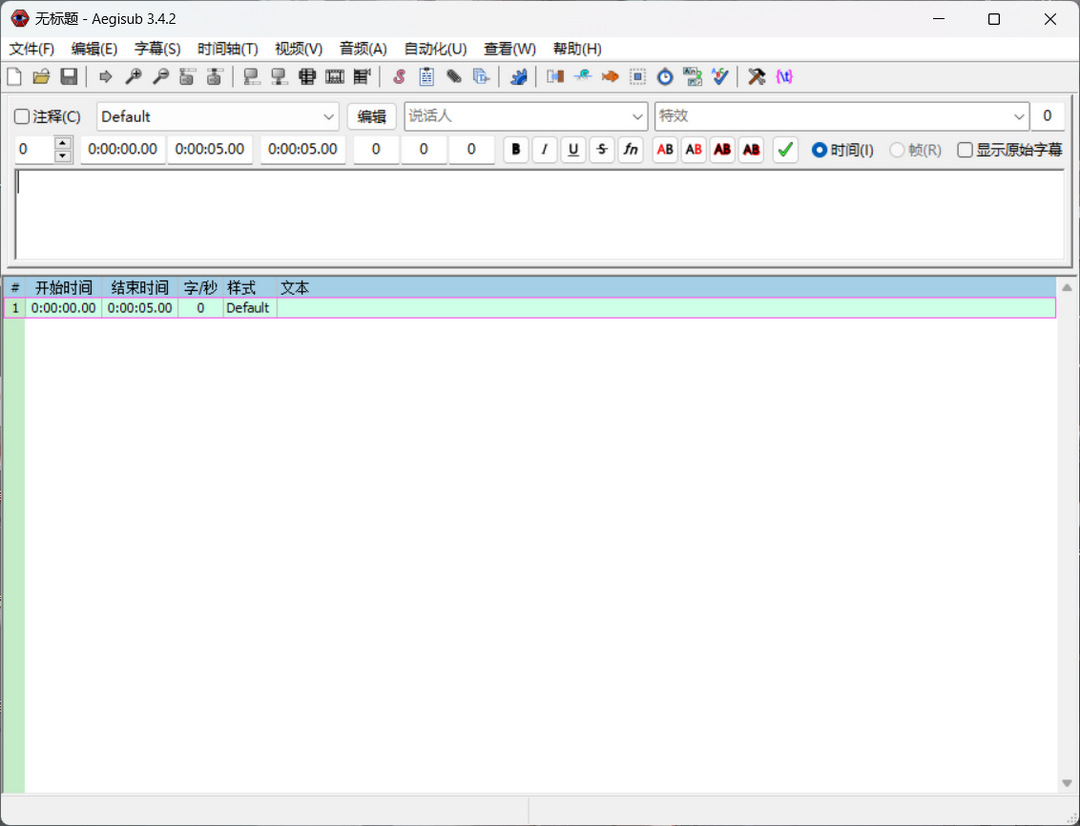The image size is (1080, 826).
Task: Click the 编辑 style edit button
Action: point(372,117)
